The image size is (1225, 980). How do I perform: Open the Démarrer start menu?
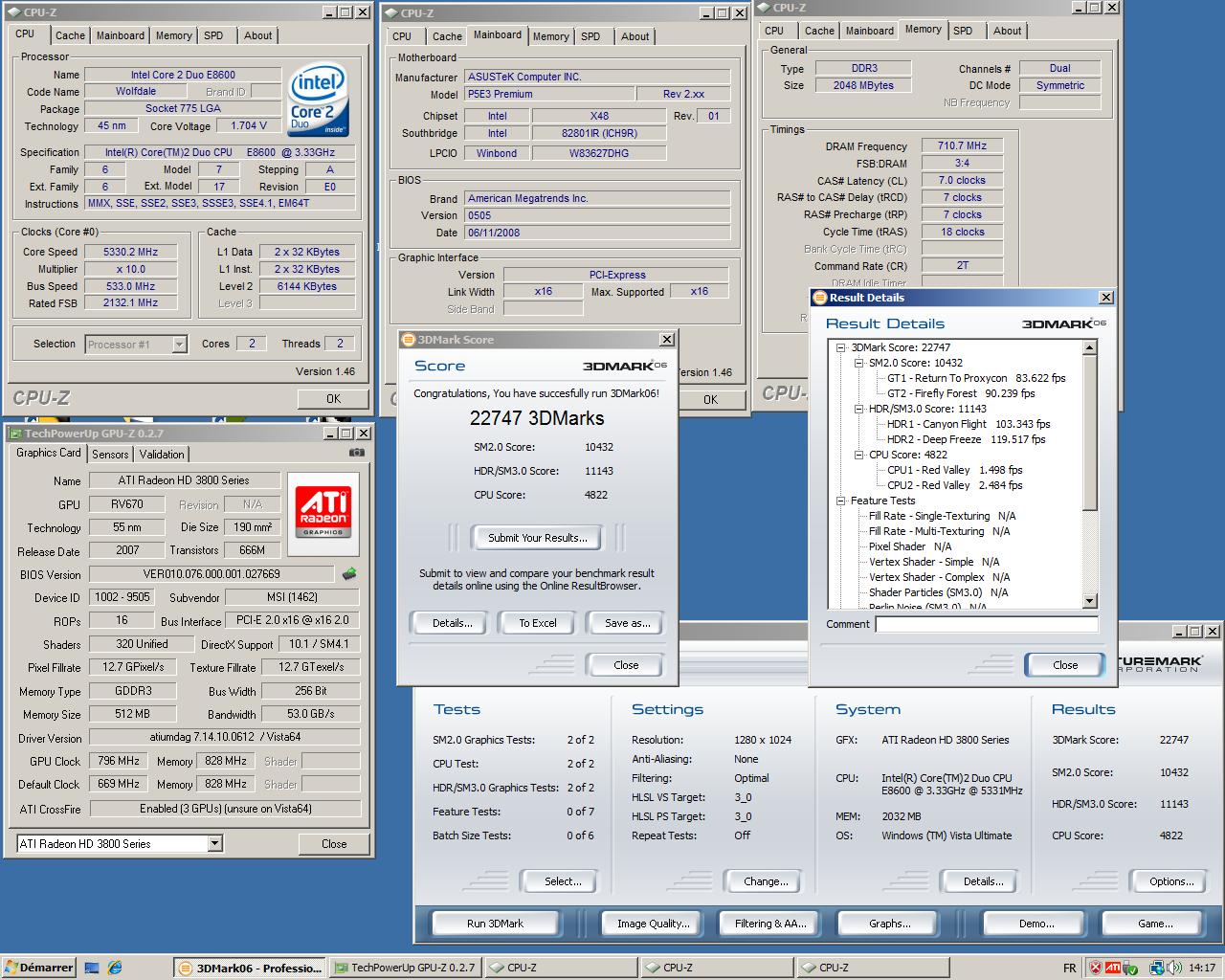point(38,968)
